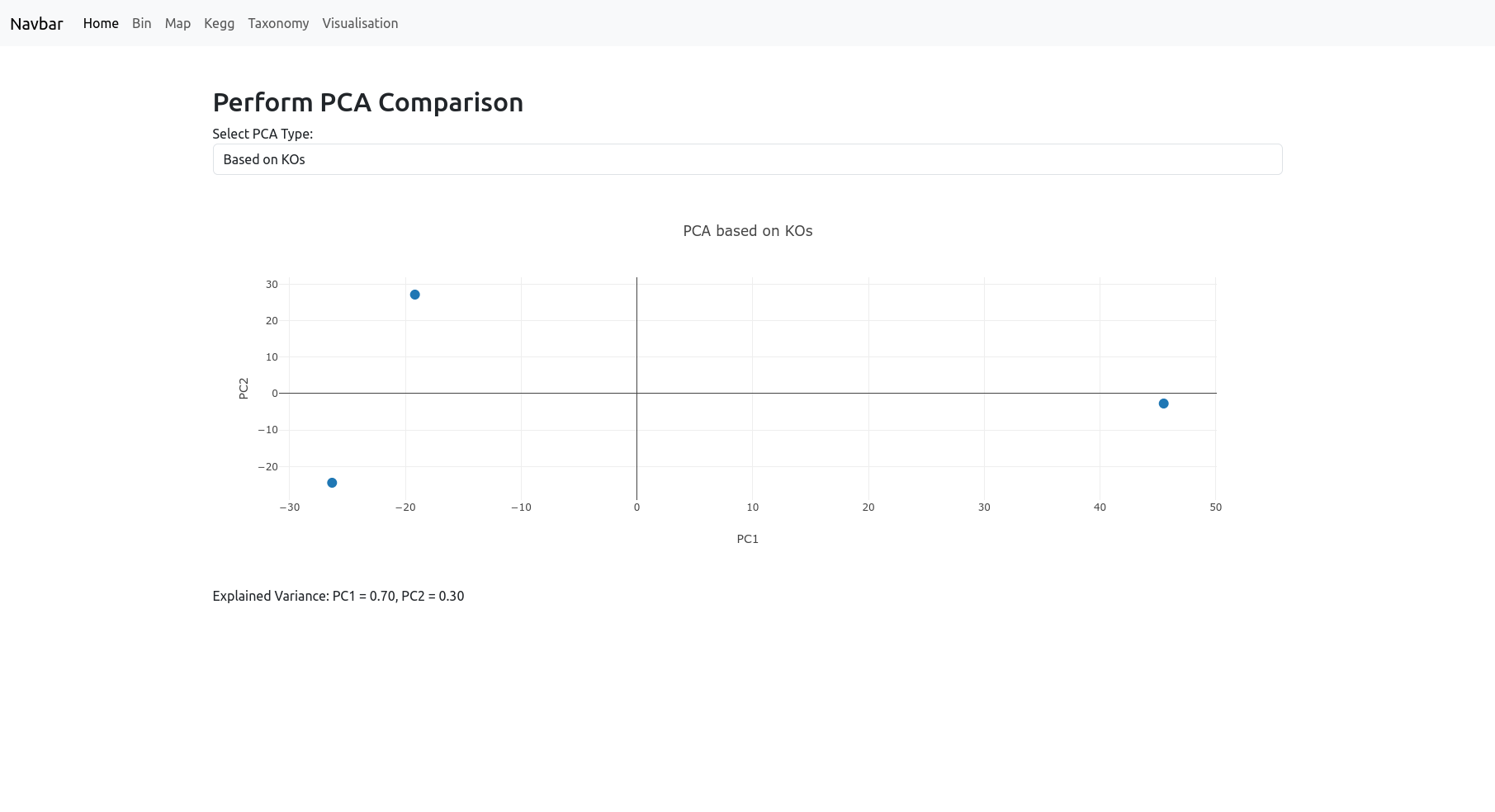
Task: Click the 'Perform PCA Comparison' heading
Action: pyautogui.click(x=367, y=102)
